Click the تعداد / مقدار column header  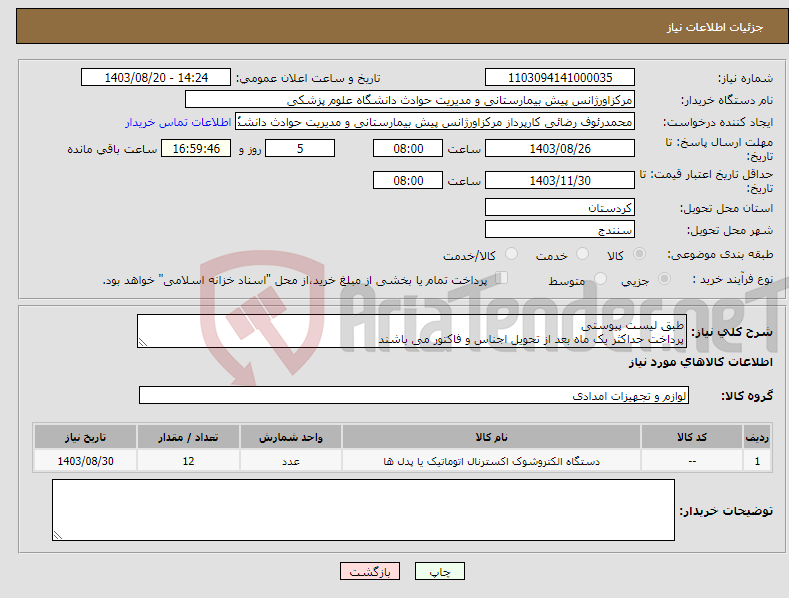(x=188, y=437)
